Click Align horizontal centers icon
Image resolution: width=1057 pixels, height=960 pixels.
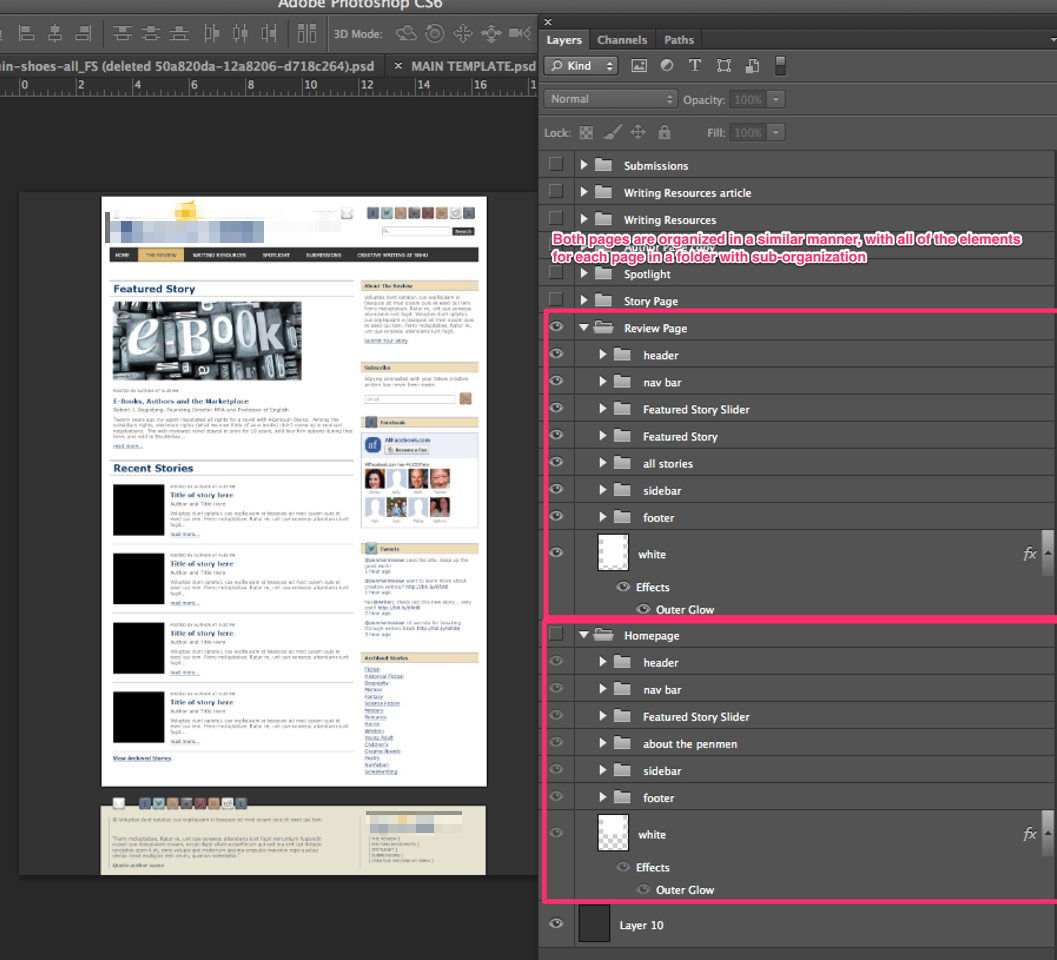point(55,33)
